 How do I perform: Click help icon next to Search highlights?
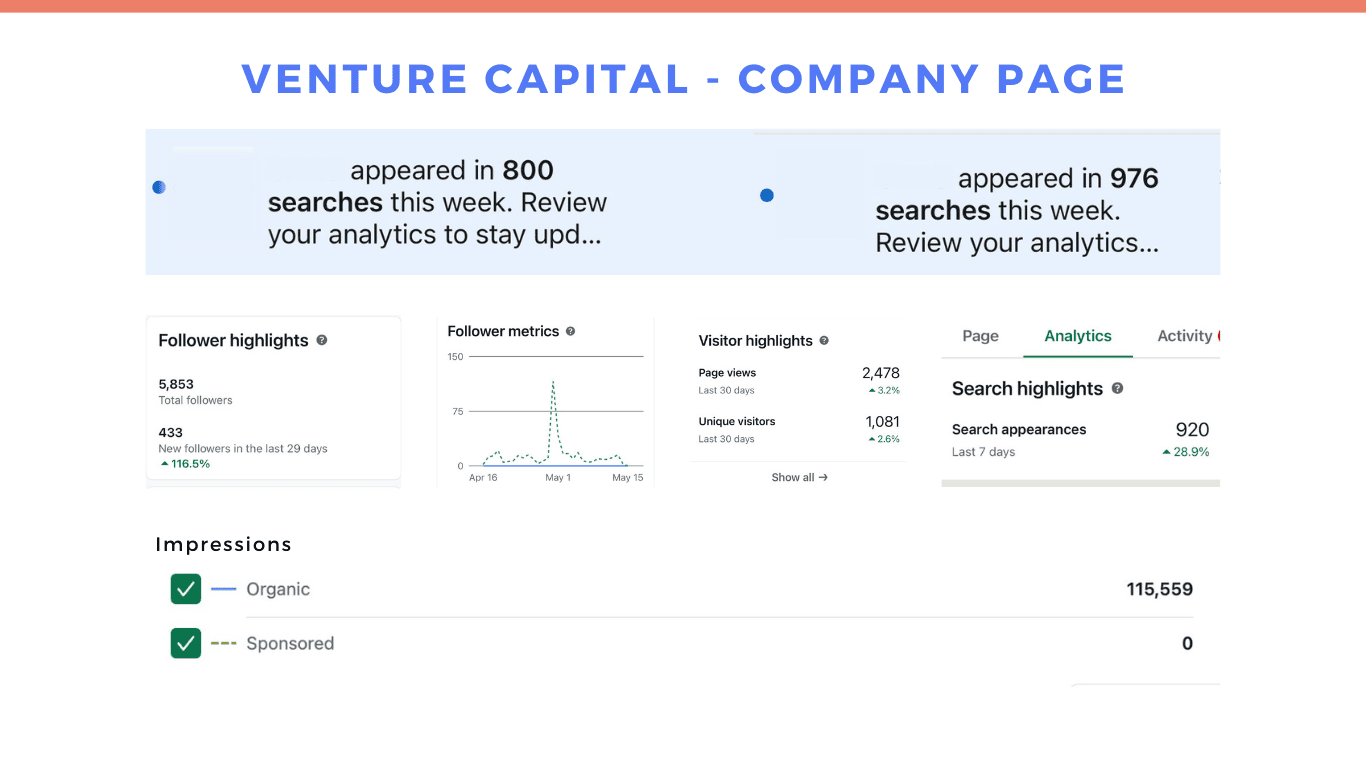coord(1117,388)
